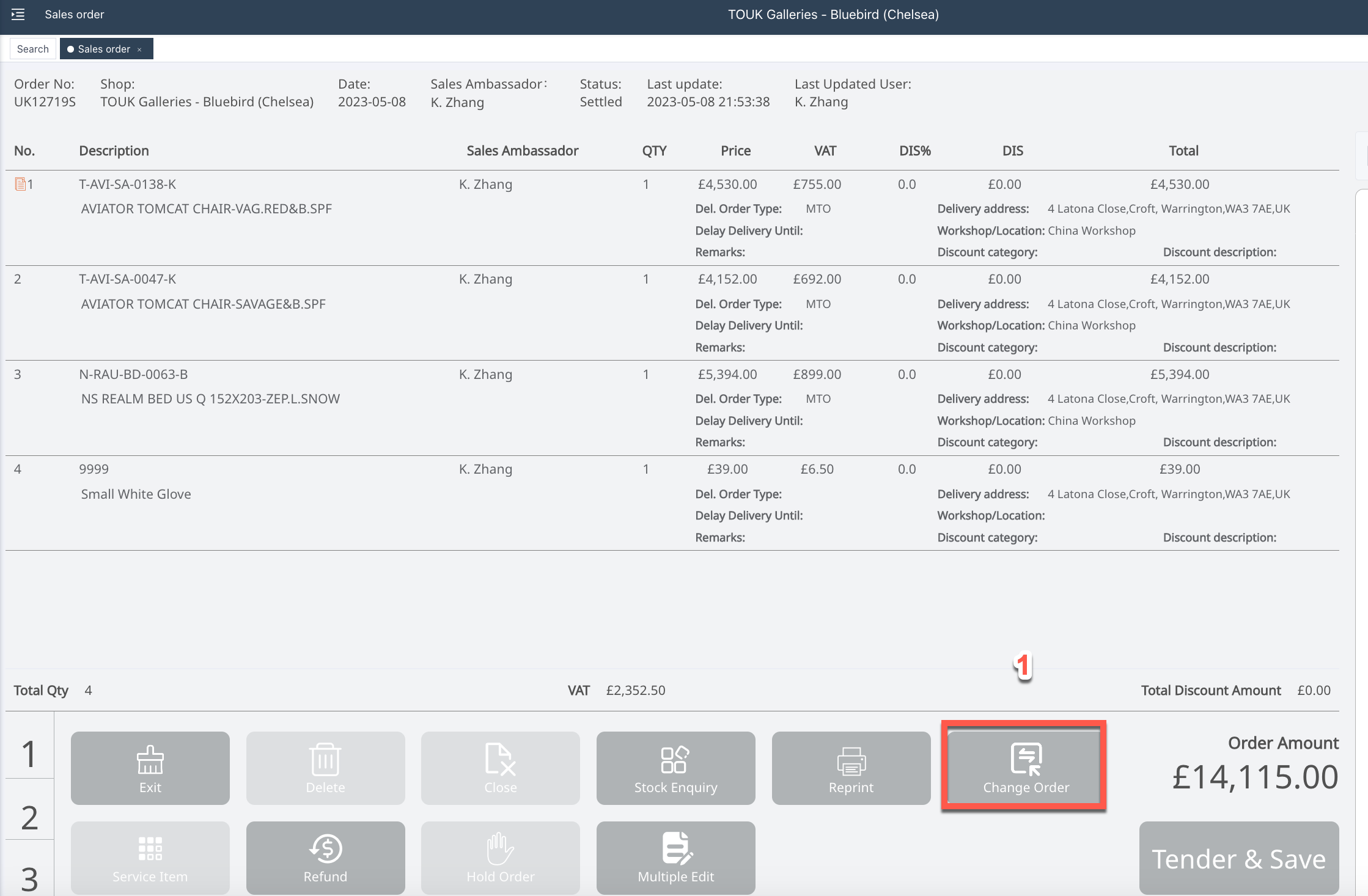
Task: Click the Reprint printer button
Action: click(851, 768)
